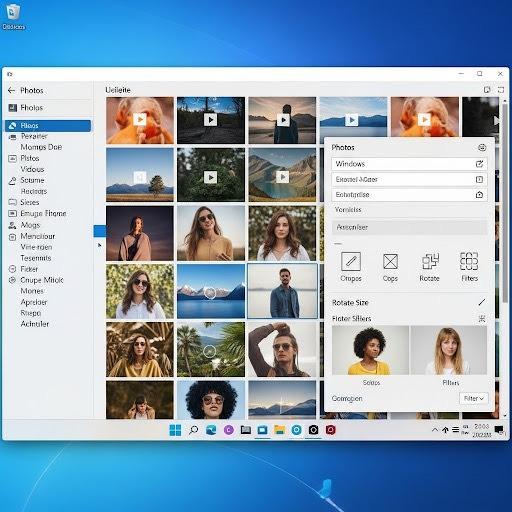512x512 pixels.
Task: Open the Peraiter sidebar entry
Action: pos(34,136)
